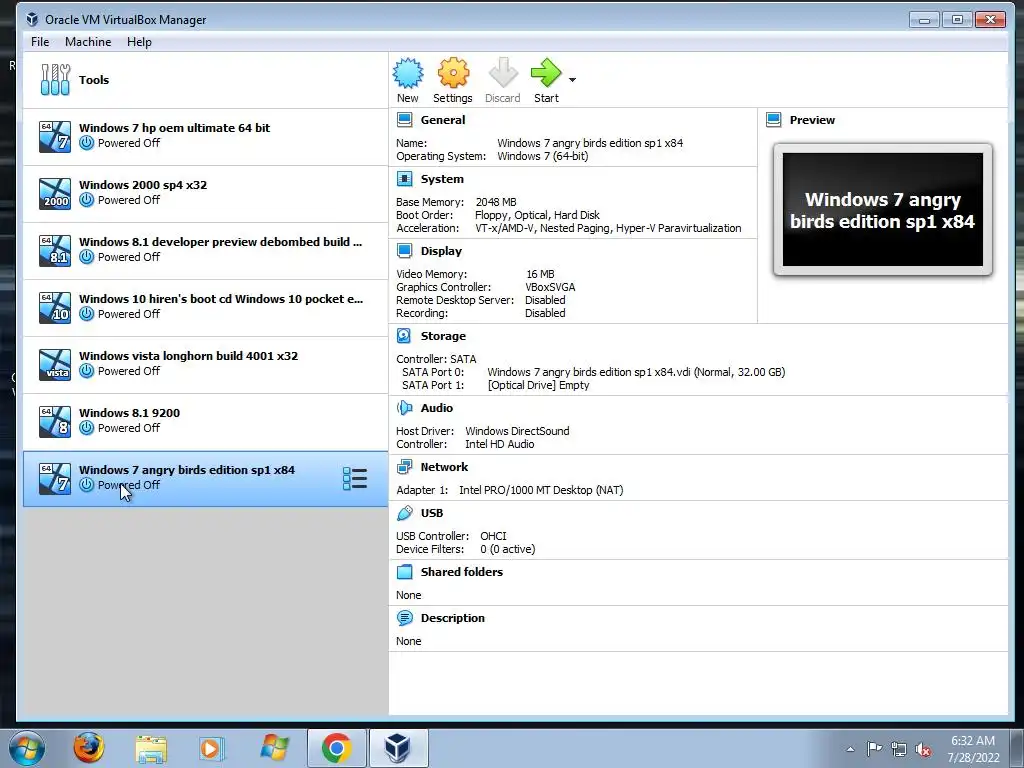Click the Network adapters icon
The height and width of the screenshot is (768, 1024).
pos(405,467)
